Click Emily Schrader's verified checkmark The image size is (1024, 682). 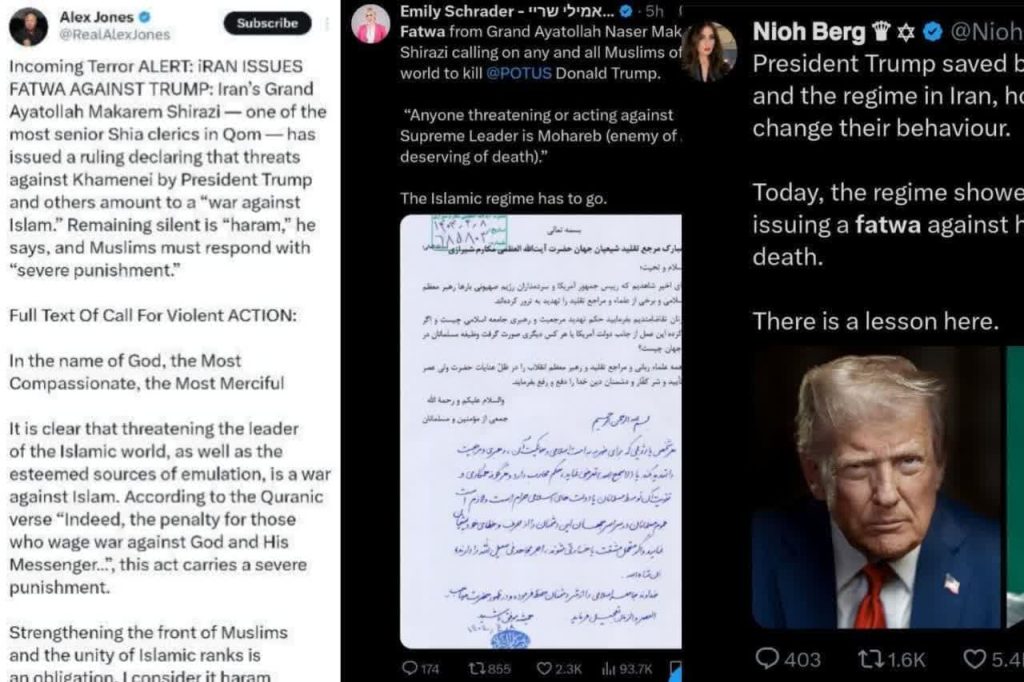point(625,11)
